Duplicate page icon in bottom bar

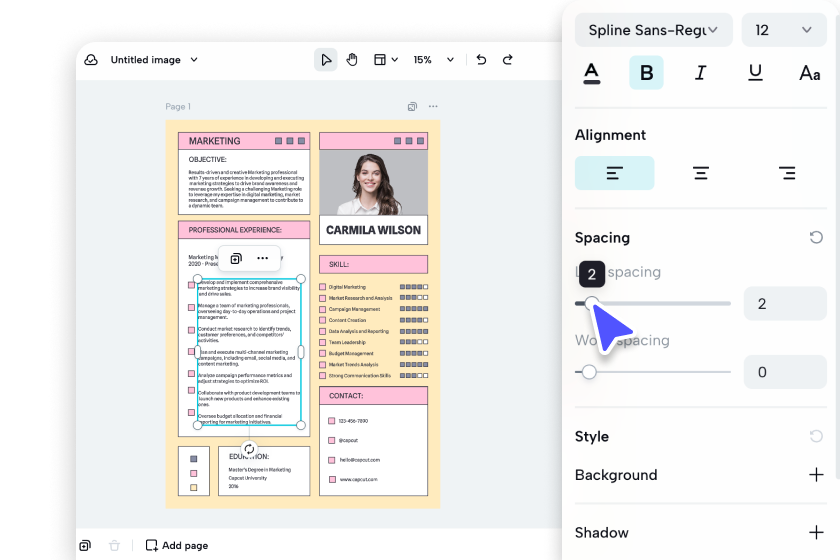(85, 546)
